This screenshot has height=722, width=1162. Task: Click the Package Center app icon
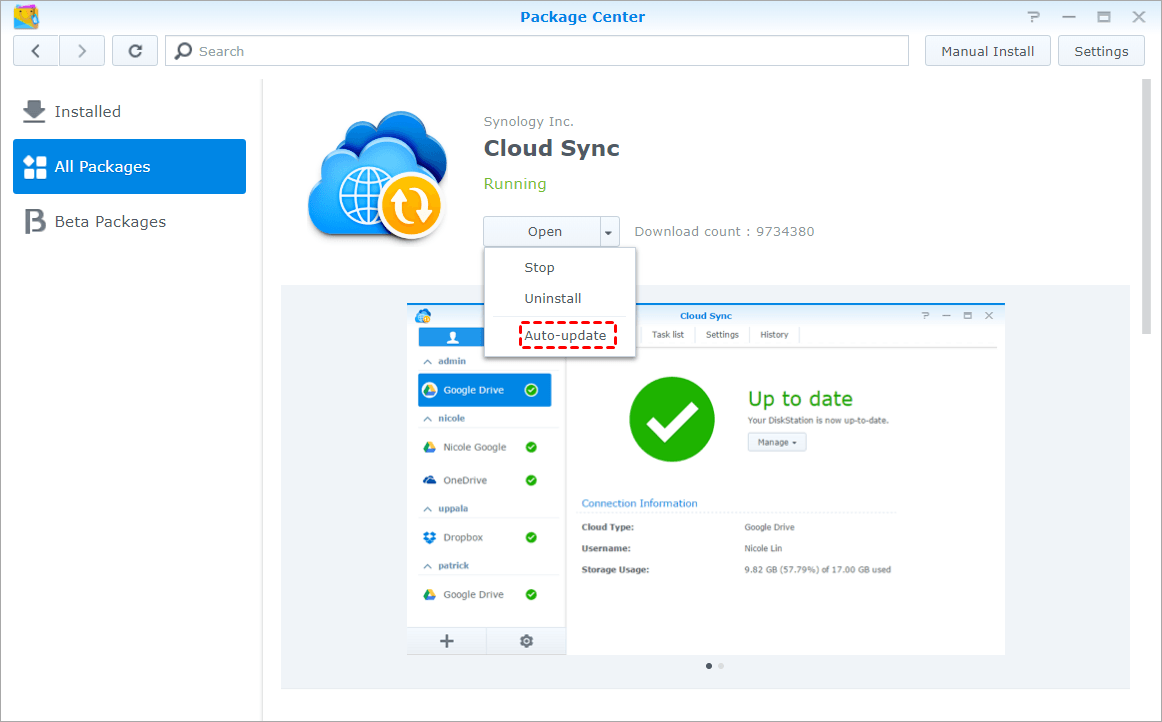pyautogui.click(x=26, y=17)
